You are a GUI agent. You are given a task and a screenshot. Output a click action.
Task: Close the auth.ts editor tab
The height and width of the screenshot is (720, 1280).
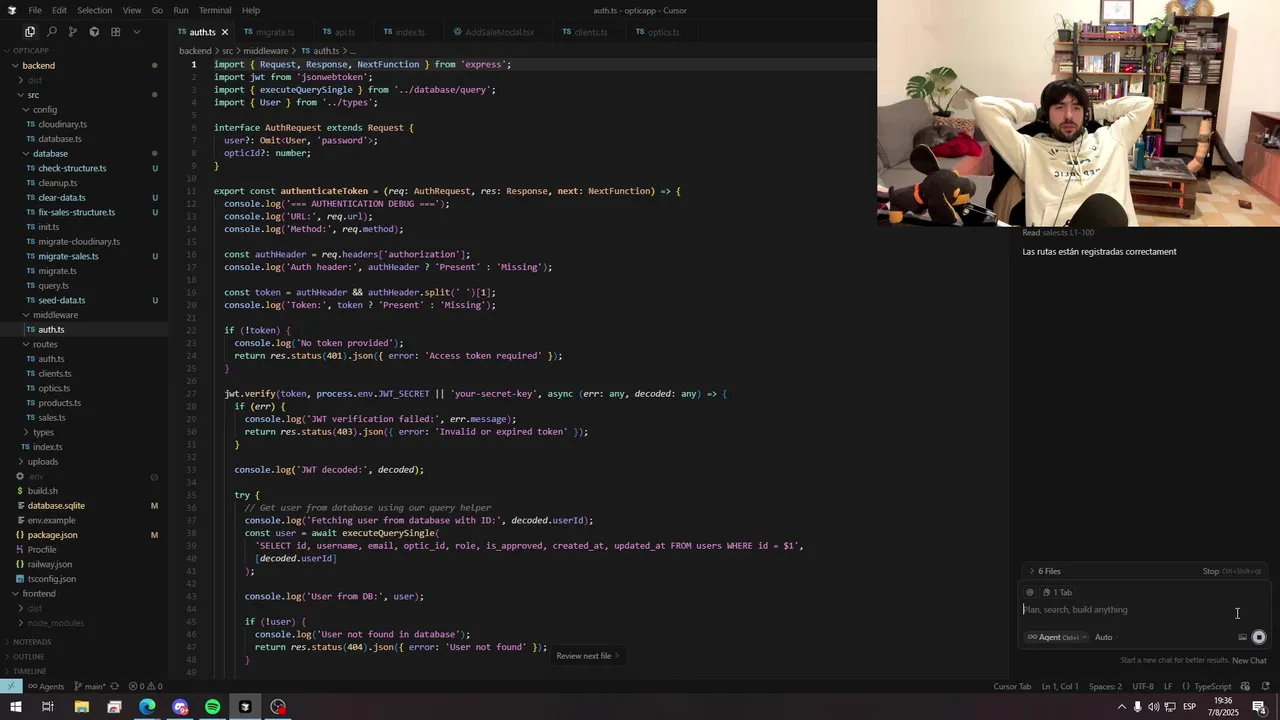point(224,32)
